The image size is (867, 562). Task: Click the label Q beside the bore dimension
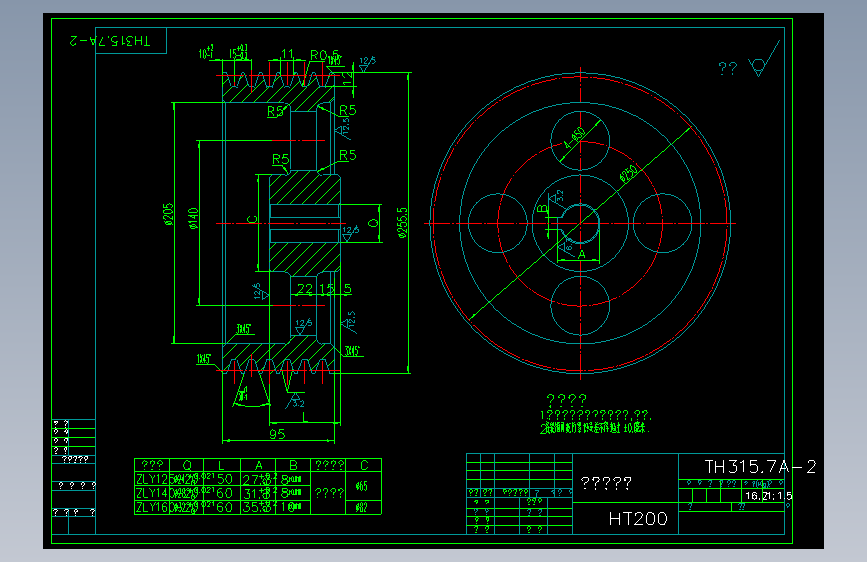pyautogui.click(x=373, y=223)
